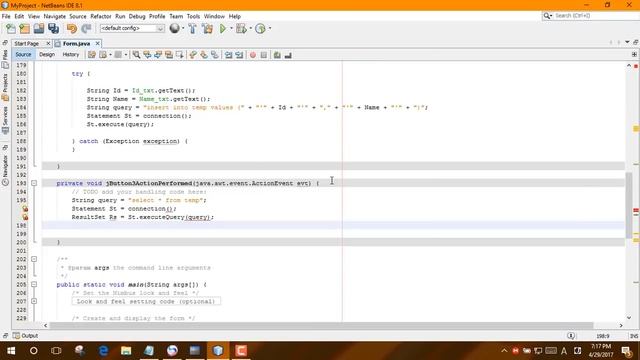Click the red error stripe mark
The width and height of the screenshot is (640, 360).
(x=636, y=211)
